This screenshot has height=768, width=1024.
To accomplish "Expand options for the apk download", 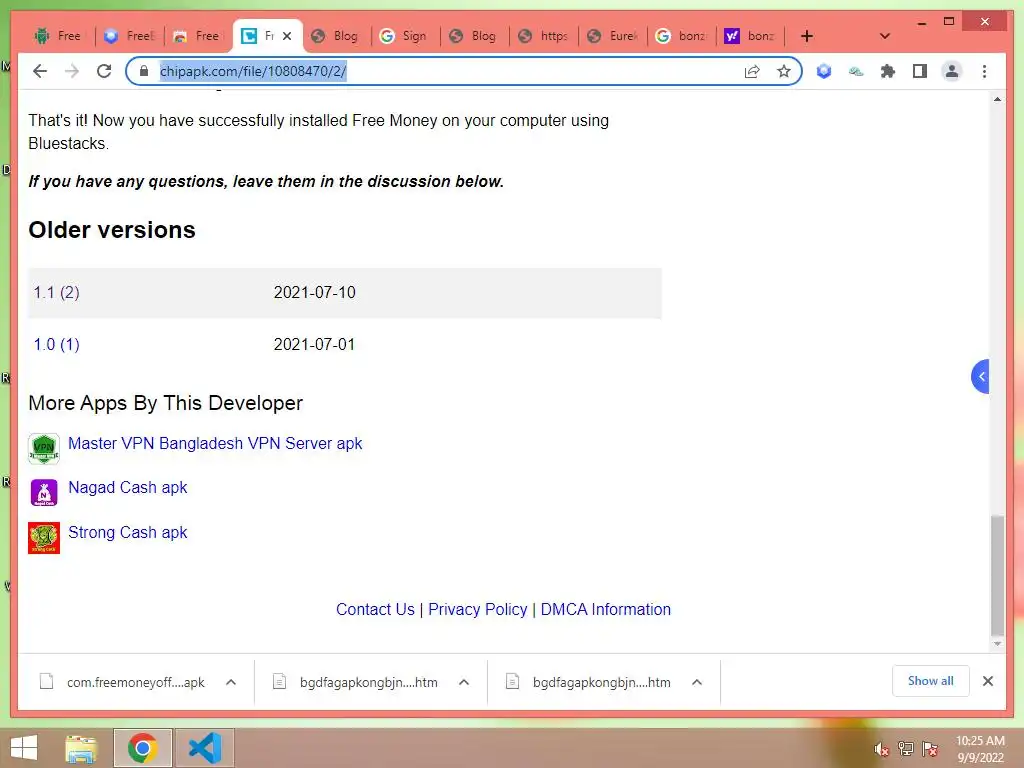I will (231, 682).
